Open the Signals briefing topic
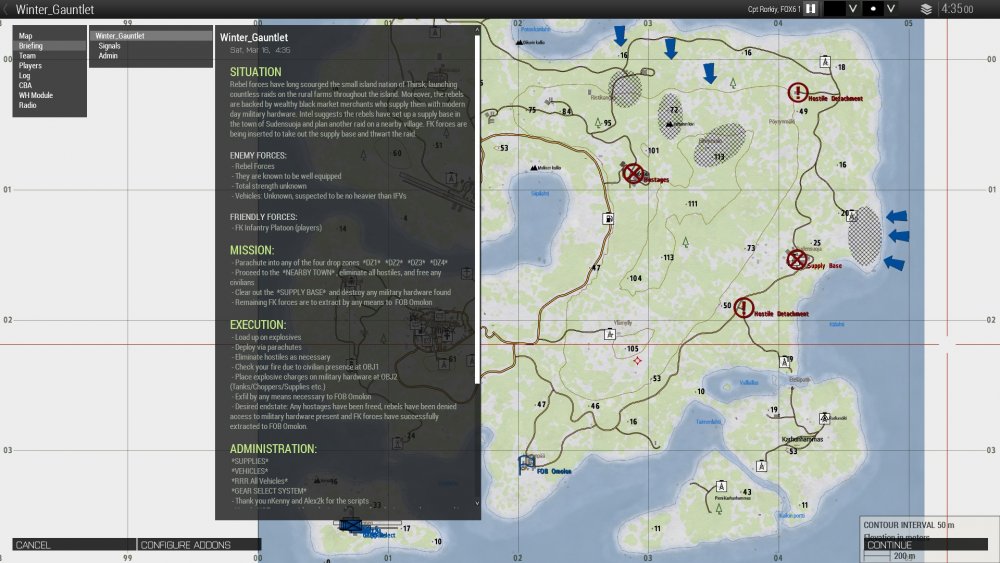Image resolution: width=1000 pixels, height=563 pixels. click(111, 46)
